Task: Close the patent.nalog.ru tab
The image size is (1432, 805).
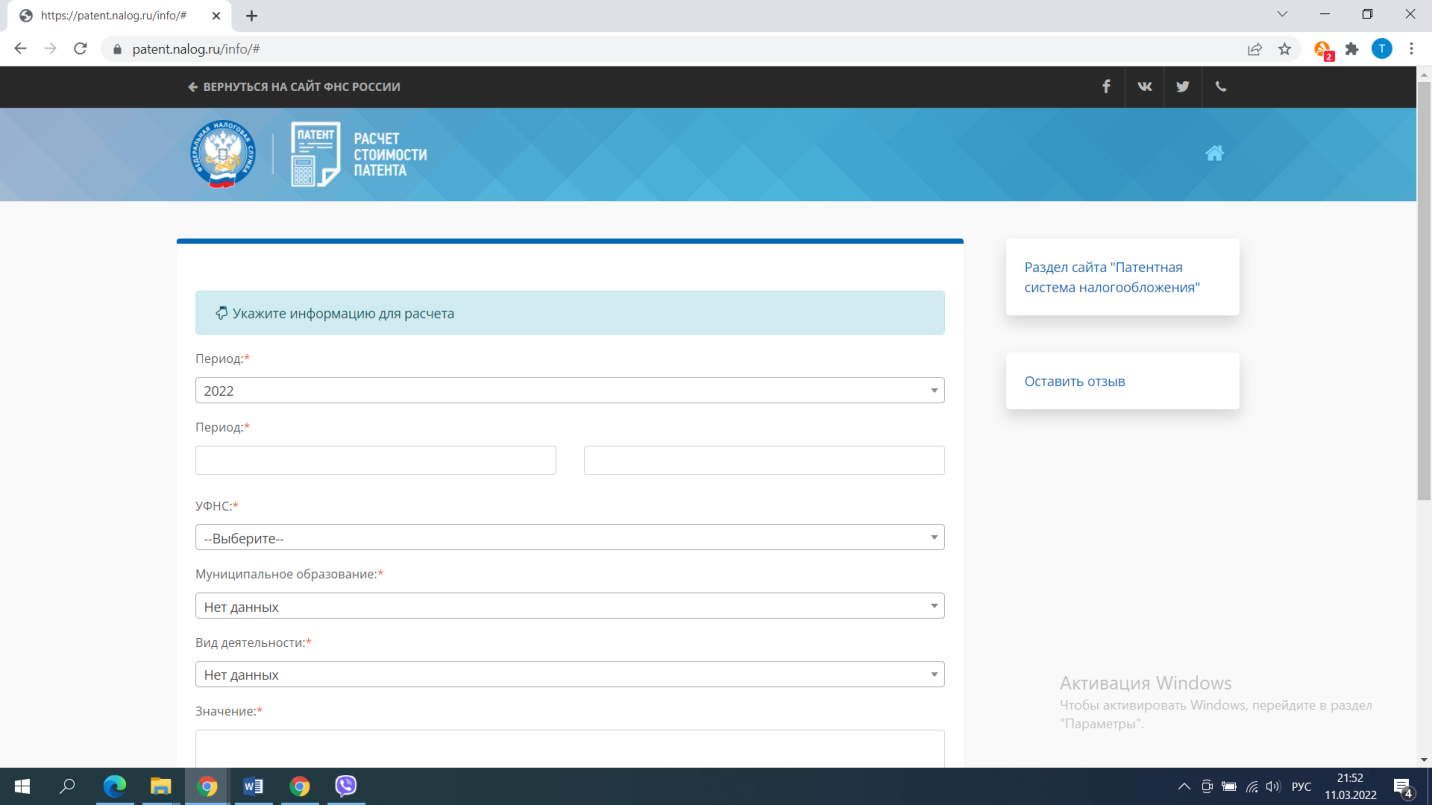Action: pyautogui.click(x=216, y=16)
